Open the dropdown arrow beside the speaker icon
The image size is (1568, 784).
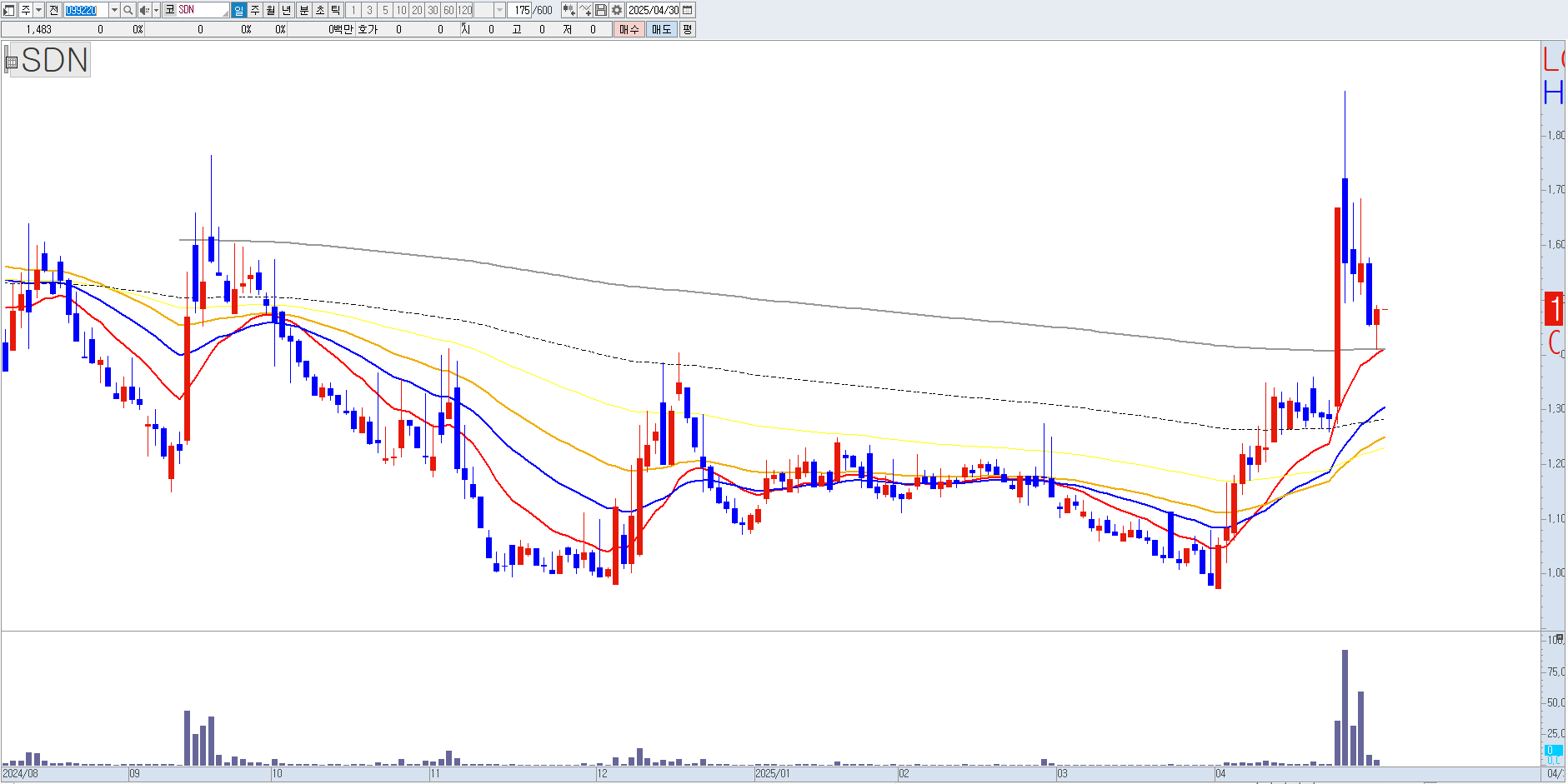156,10
